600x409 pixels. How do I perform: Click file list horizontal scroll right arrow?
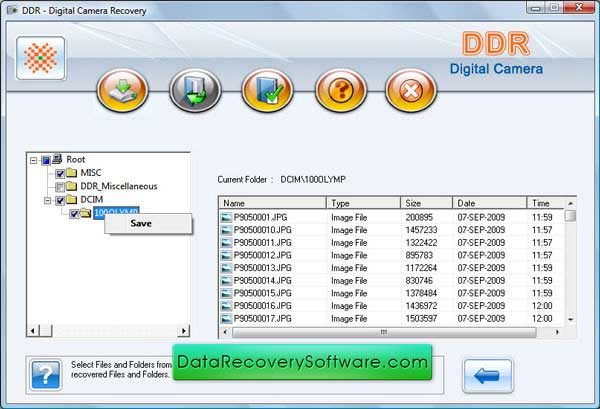click(x=557, y=332)
